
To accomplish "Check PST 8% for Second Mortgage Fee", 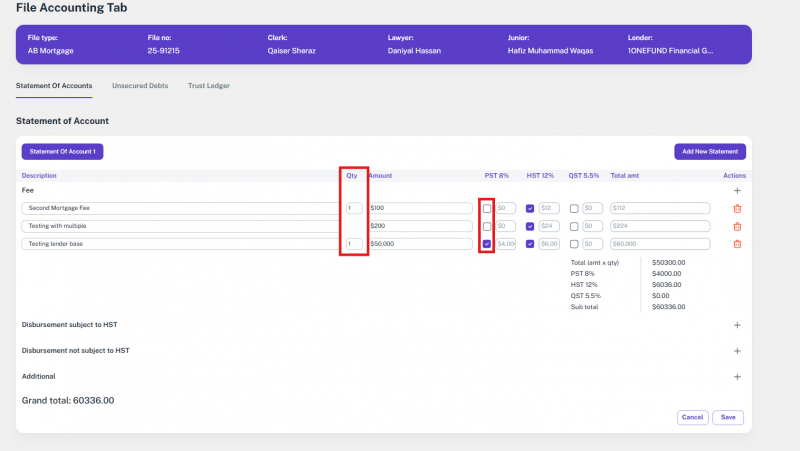I will pyautogui.click(x=487, y=208).
